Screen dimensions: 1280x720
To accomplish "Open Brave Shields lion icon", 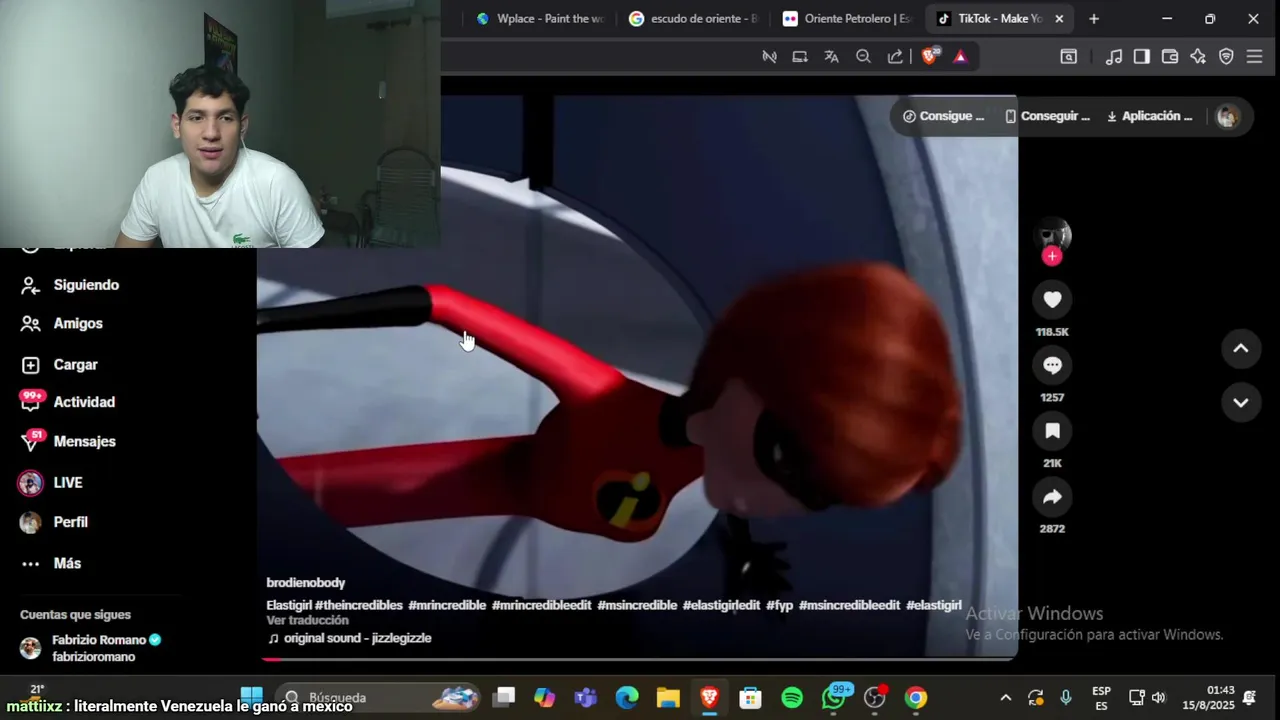I will (929, 56).
